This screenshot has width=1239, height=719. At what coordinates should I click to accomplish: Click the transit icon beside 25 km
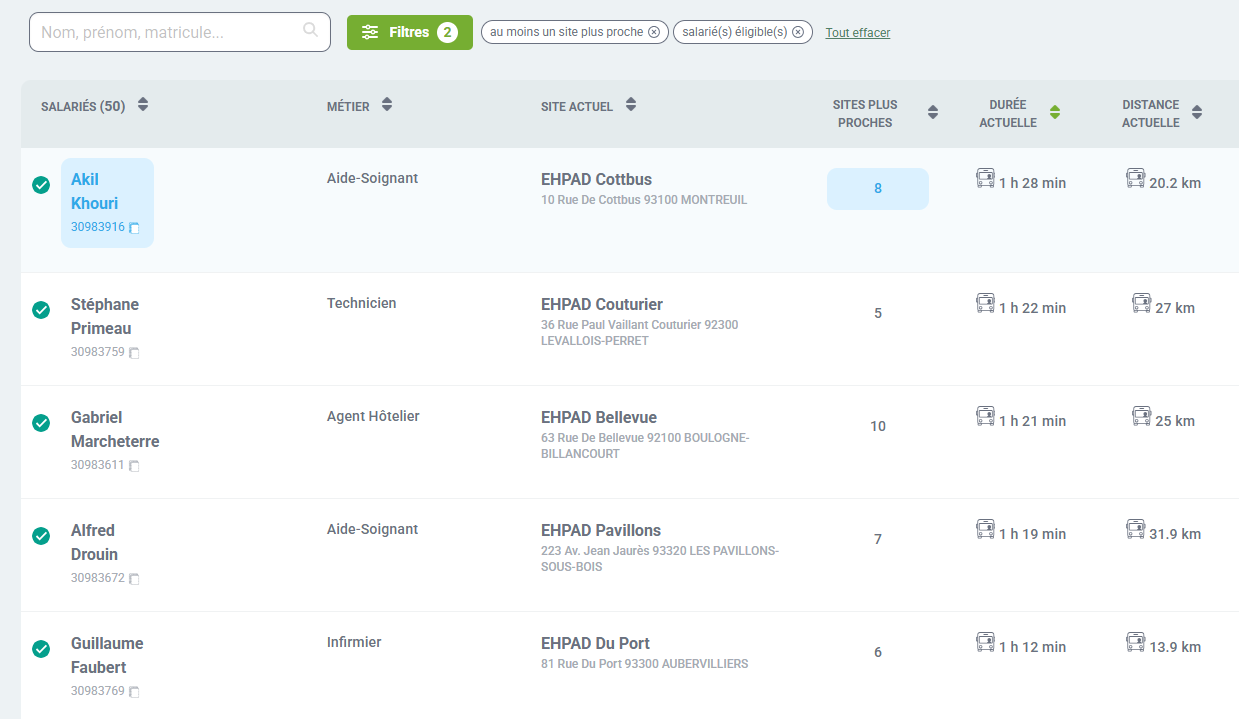click(x=1141, y=416)
